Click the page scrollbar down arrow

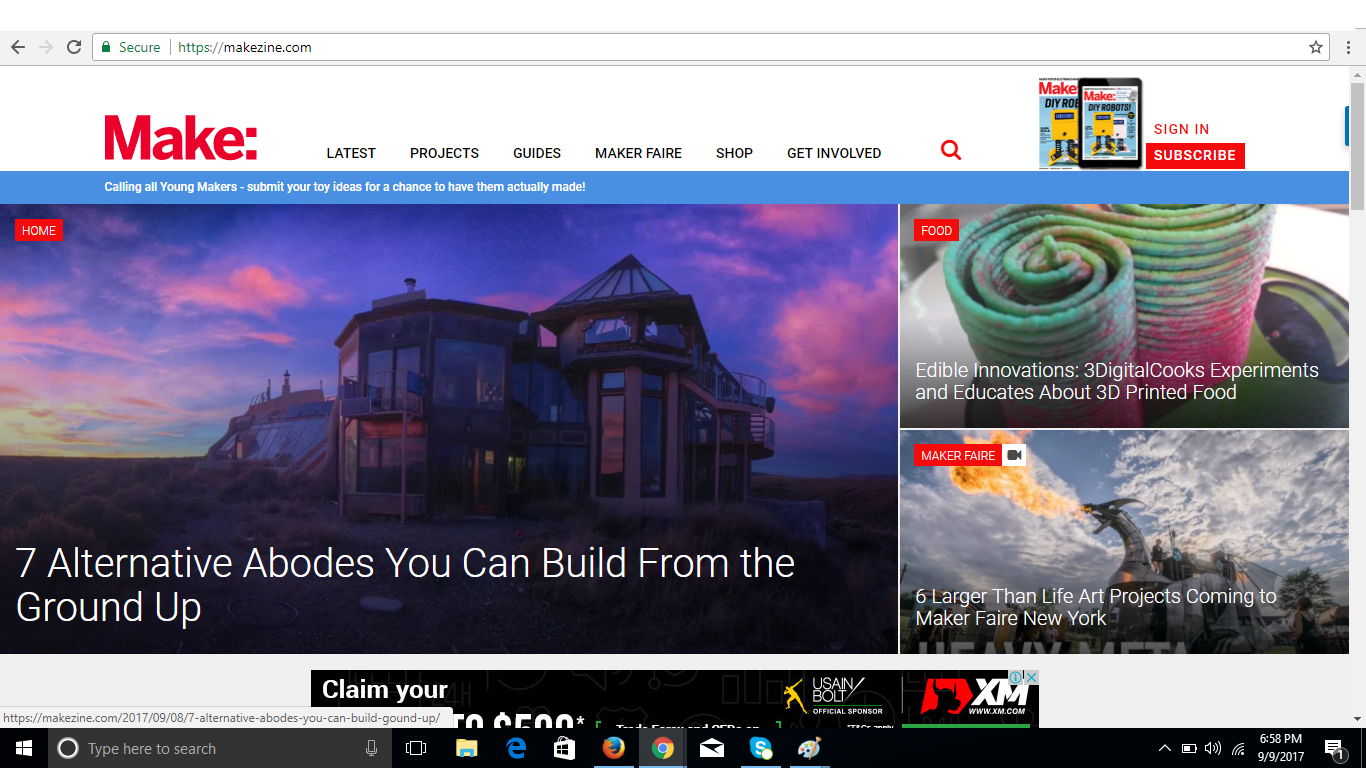[x=1357, y=719]
